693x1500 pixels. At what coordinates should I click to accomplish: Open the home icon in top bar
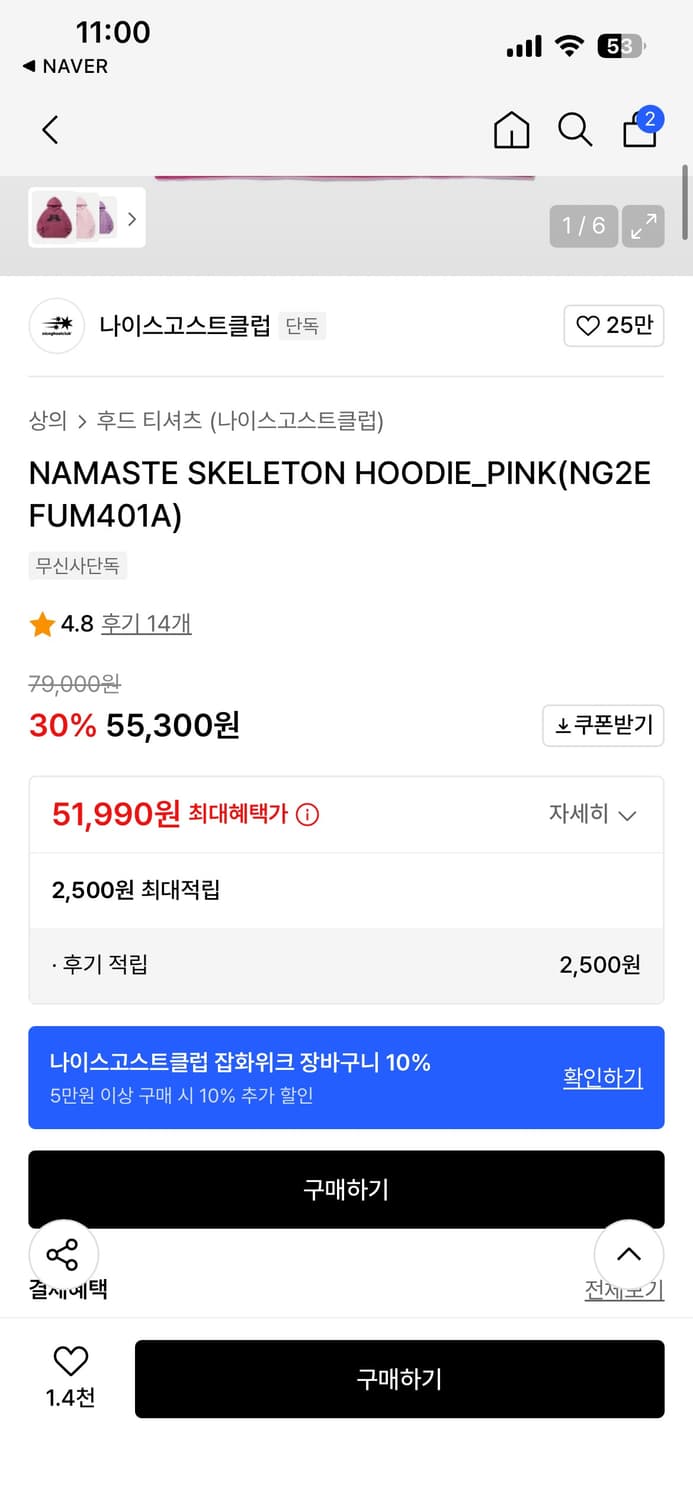[511, 130]
